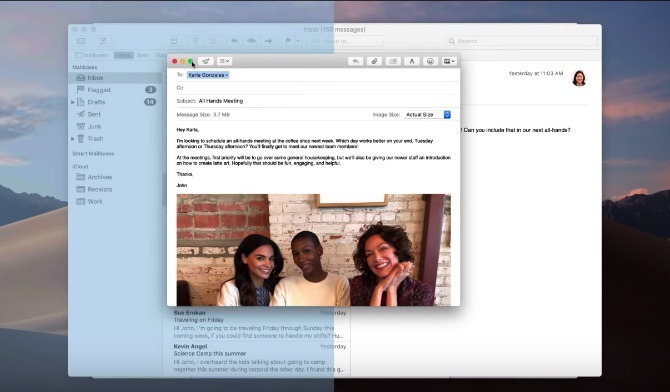Click the Smart Mailboxes section header
Screen dimensions: 670x392
coord(93,153)
